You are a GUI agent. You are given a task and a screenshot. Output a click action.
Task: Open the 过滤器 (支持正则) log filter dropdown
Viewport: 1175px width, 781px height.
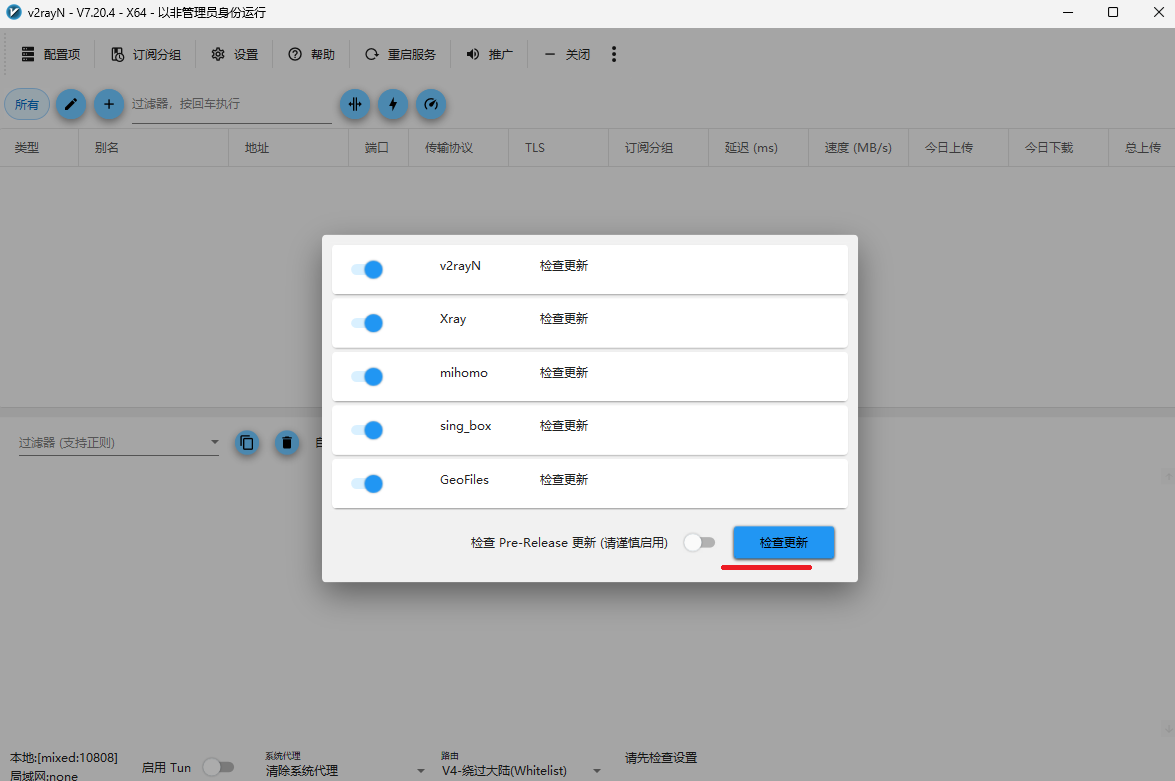[x=119, y=443]
